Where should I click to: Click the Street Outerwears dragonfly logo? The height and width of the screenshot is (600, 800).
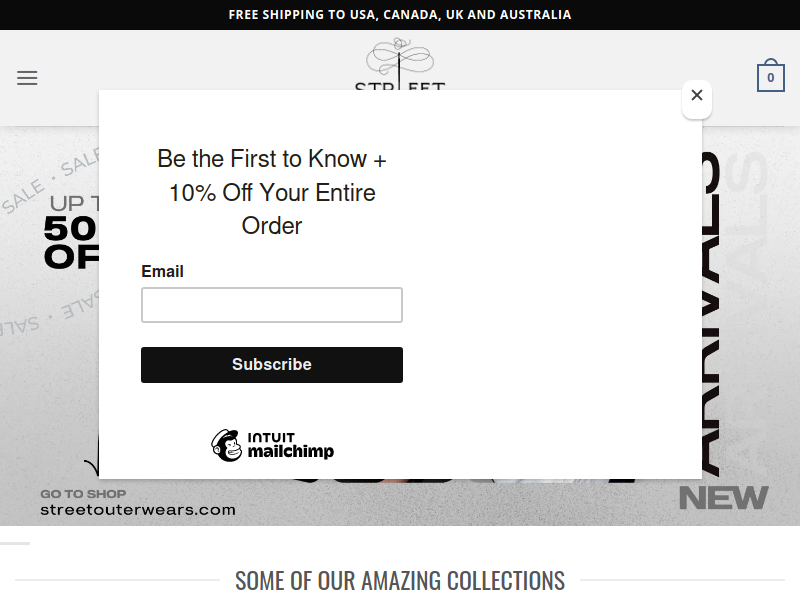400,64
